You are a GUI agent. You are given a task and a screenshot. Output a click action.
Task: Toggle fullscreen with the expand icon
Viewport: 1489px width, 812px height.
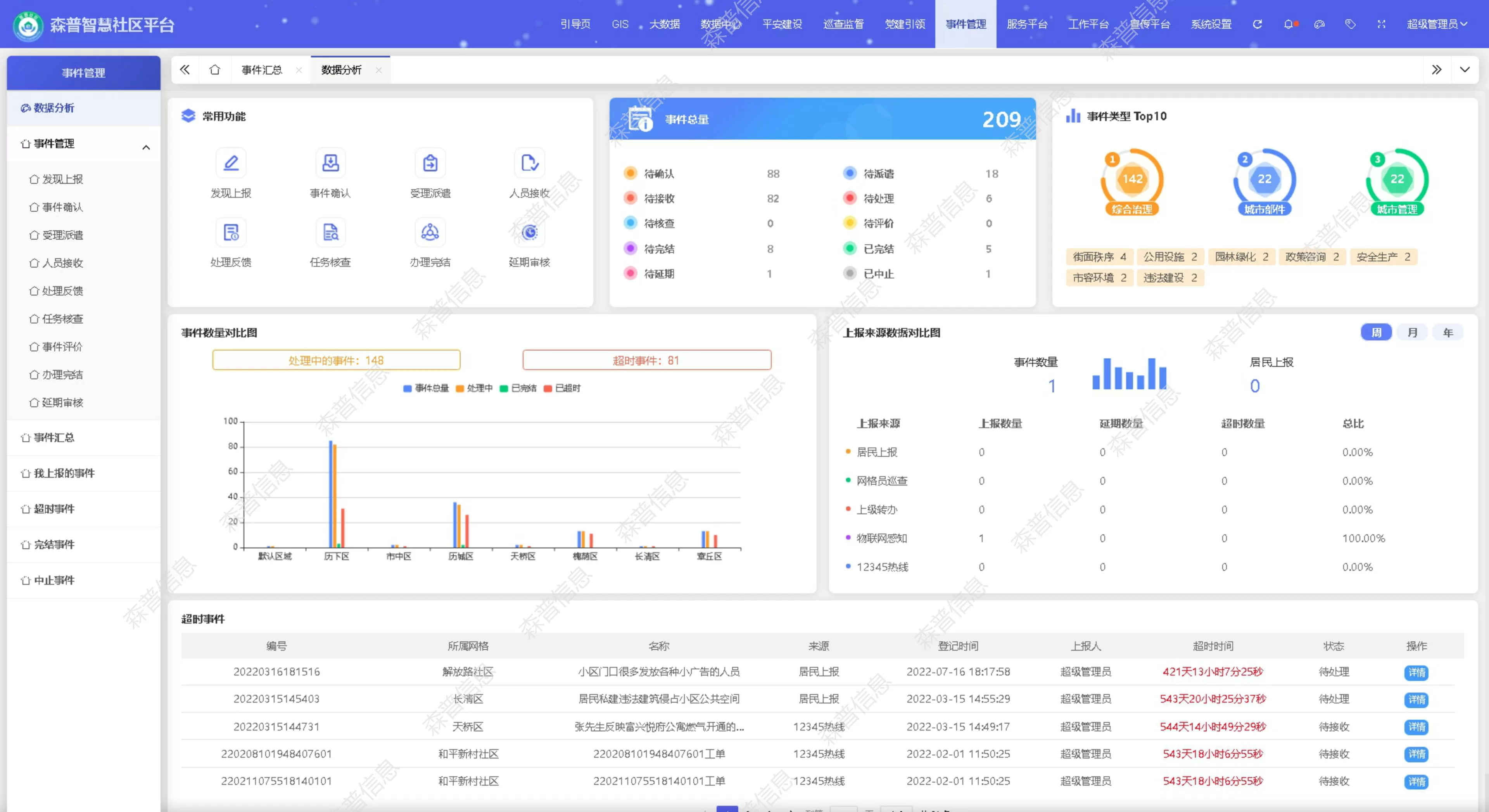(x=1382, y=24)
